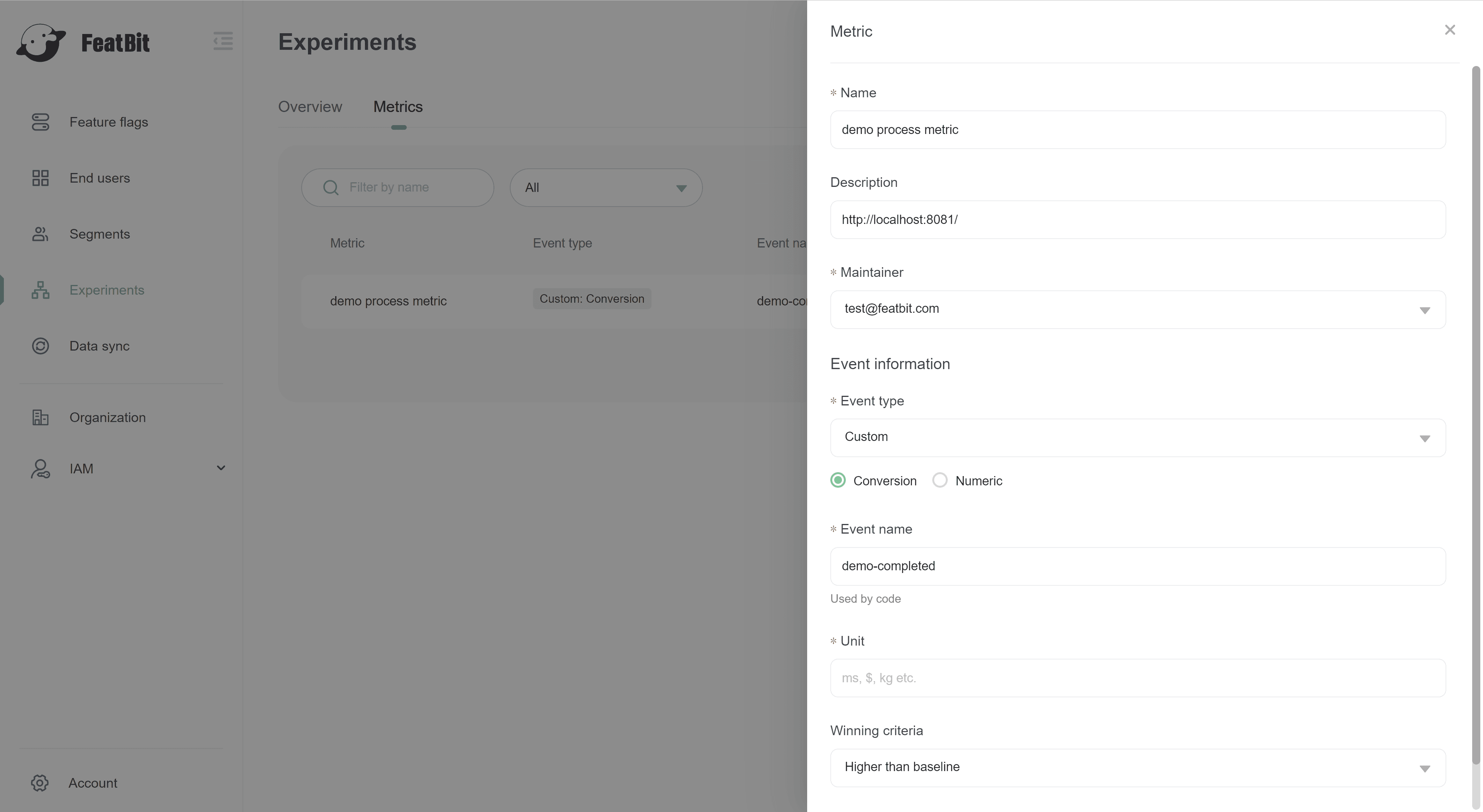Click the drawer vertical scrollbar
1483x812 pixels.
tap(1475, 414)
